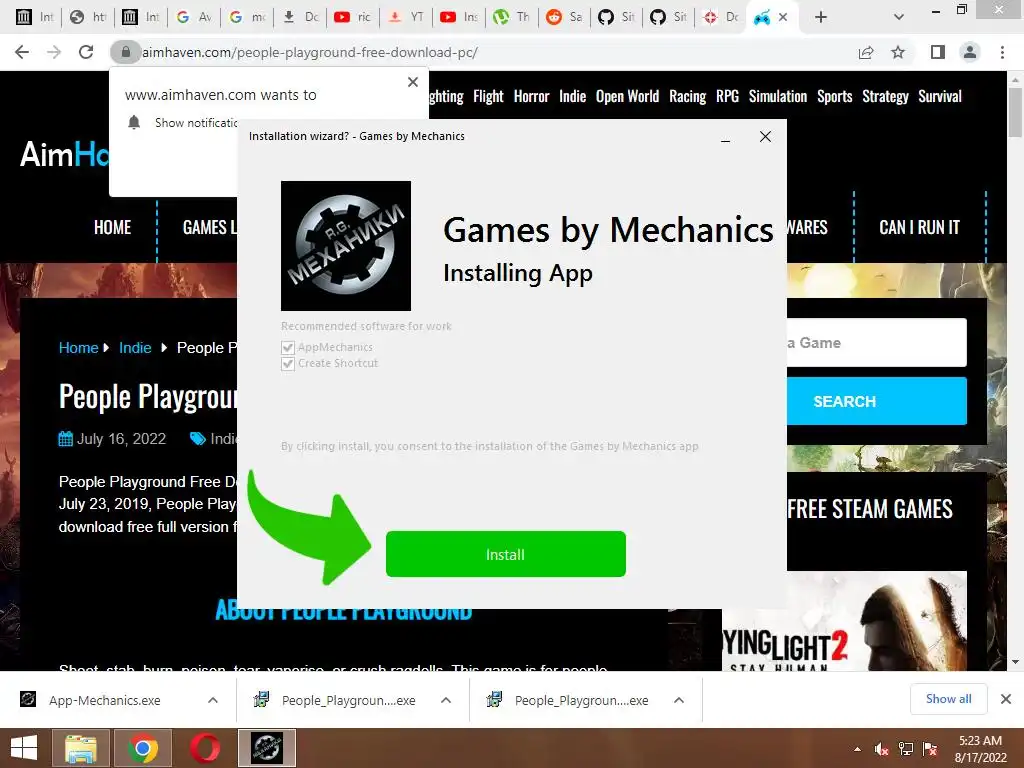Click Show all downloads button
The image size is (1024, 768).
[x=948, y=699]
